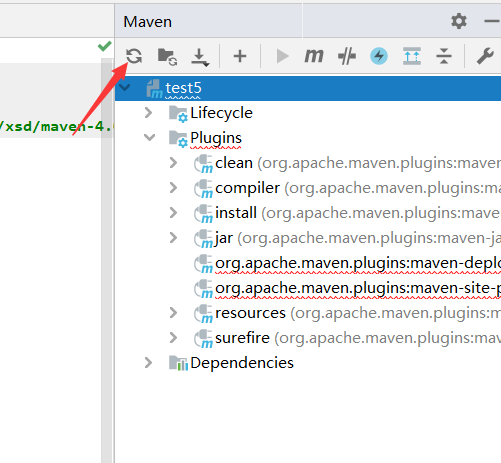
Task: Click the Plugins folder gear icon
Action: click(x=178, y=139)
